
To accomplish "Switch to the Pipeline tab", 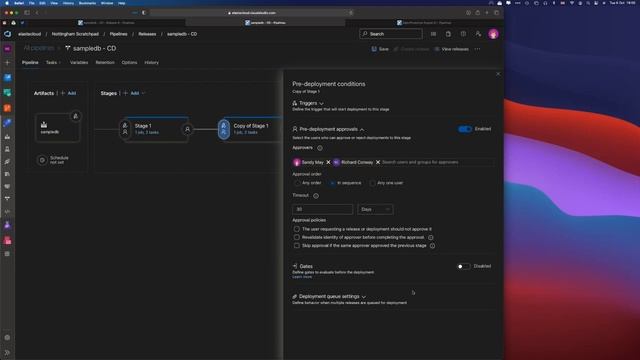I will click(x=30, y=62).
